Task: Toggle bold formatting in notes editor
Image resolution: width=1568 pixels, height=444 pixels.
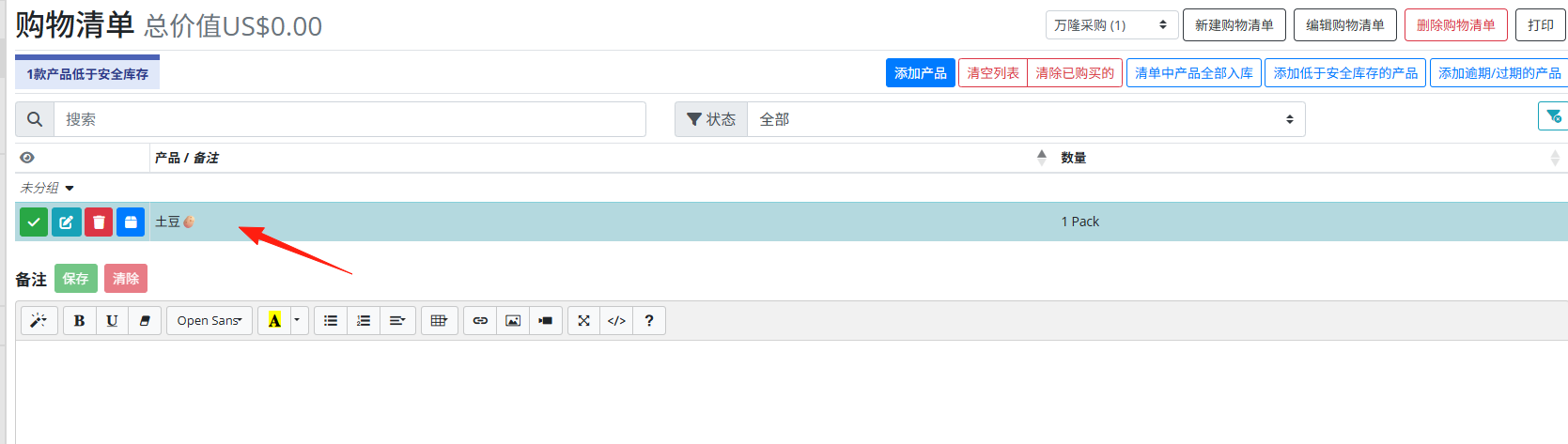Action: click(80, 321)
